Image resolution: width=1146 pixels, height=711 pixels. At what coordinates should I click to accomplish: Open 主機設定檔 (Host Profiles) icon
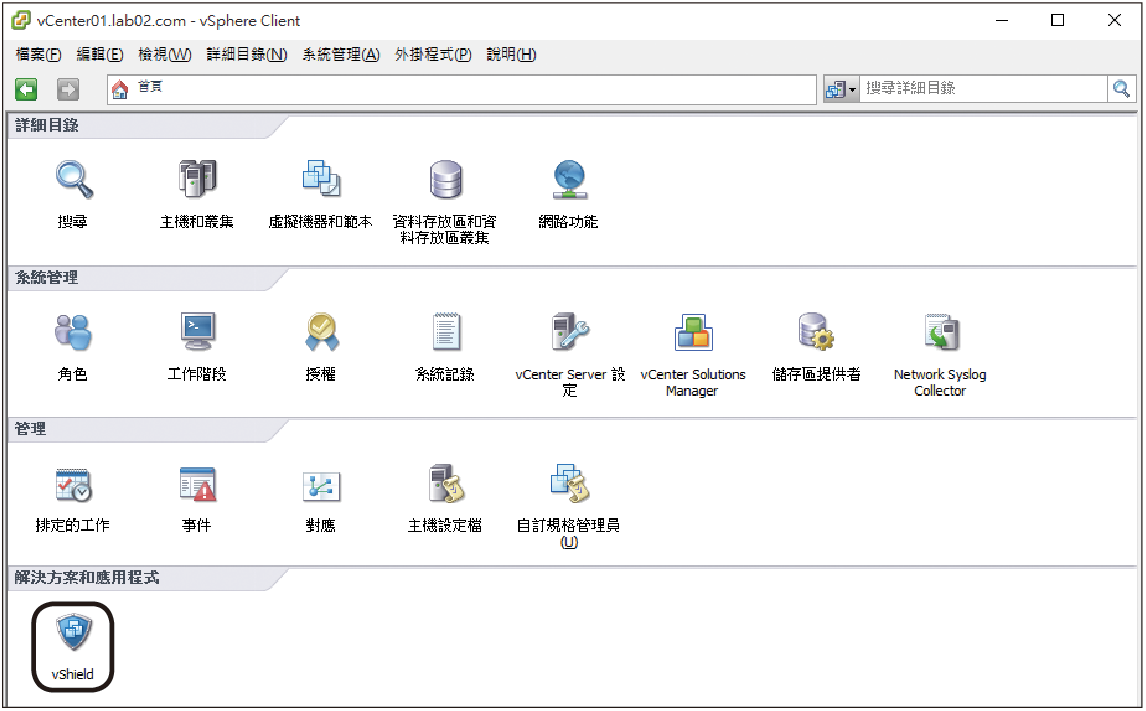pos(445,484)
